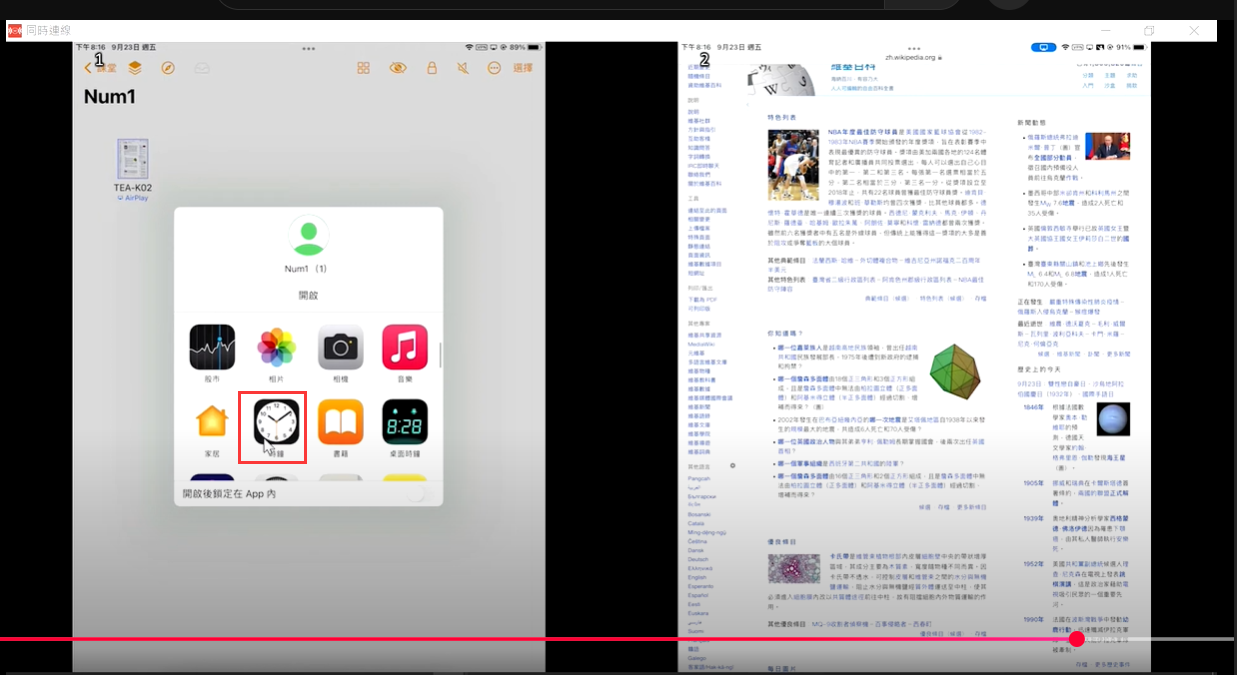
Task: Select the TEA-K02 device thumbnail
Action: coord(132,160)
